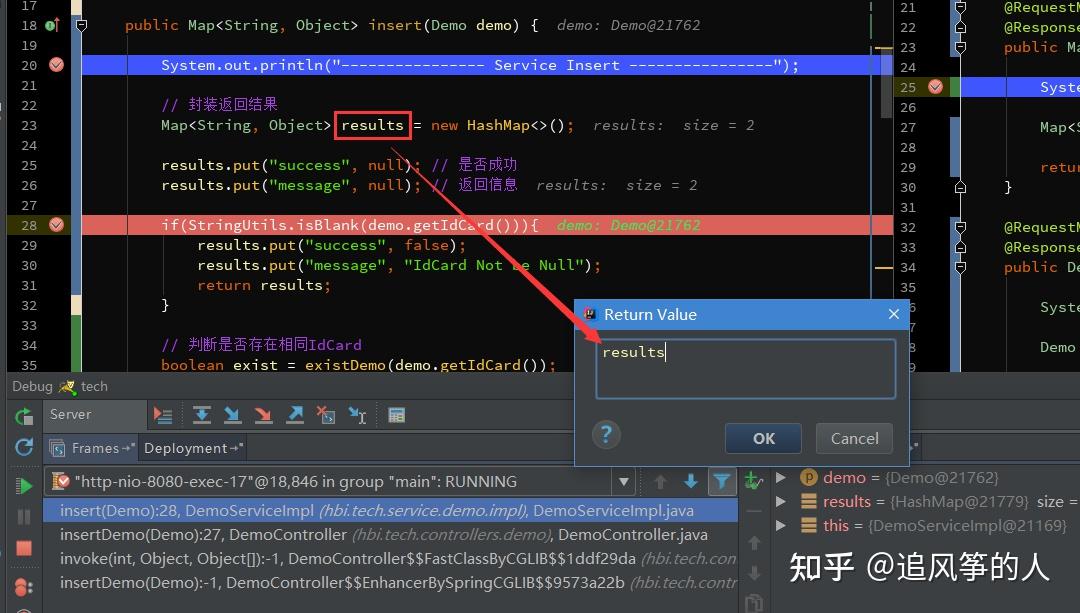
Task: Move watch up in Variables panel
Action: click(754, 543)
